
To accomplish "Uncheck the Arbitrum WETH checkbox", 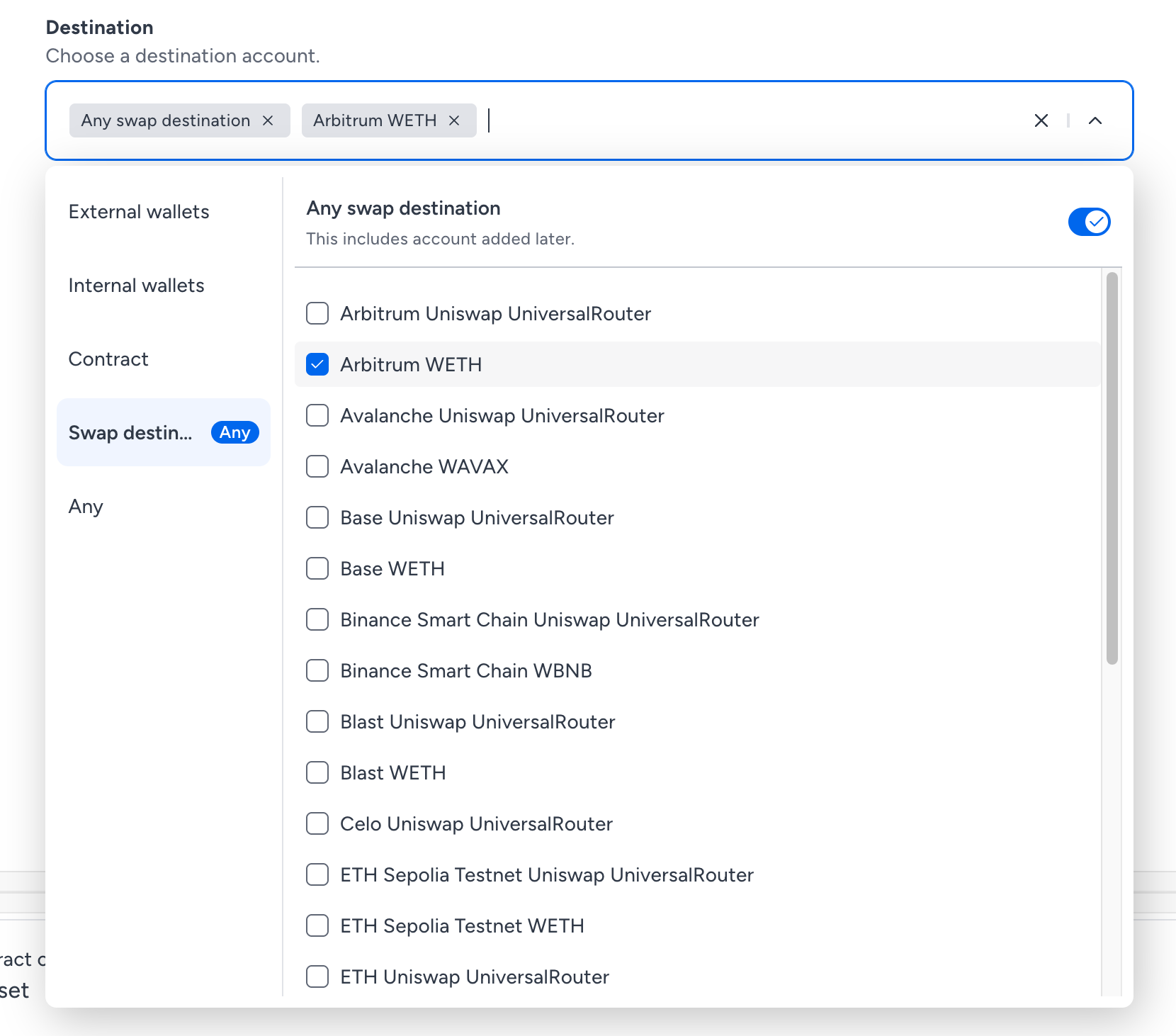I will 317,364.
